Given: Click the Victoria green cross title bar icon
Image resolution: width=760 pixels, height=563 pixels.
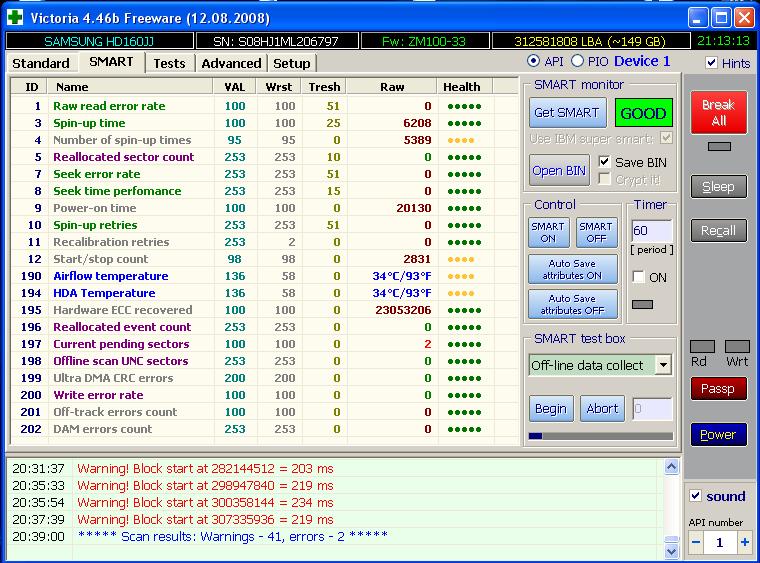Looking at the screenshot, I should (x=15, y=17).
